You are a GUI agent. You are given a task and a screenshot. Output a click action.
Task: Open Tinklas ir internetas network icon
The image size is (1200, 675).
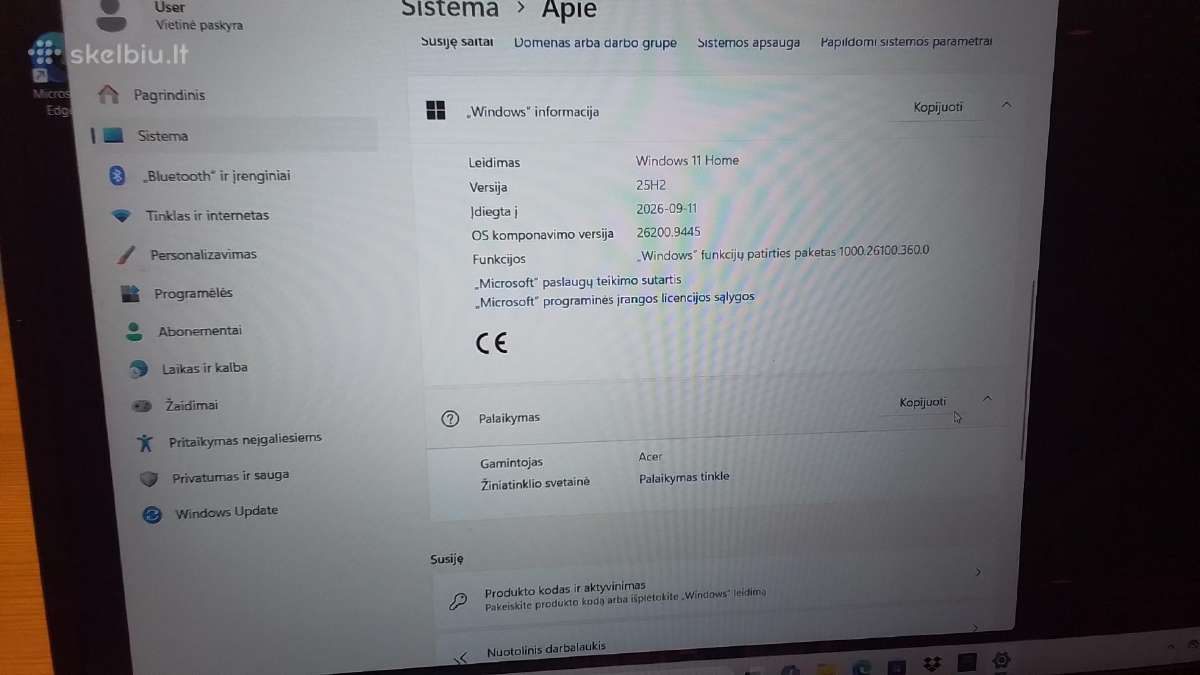(122, 215)
